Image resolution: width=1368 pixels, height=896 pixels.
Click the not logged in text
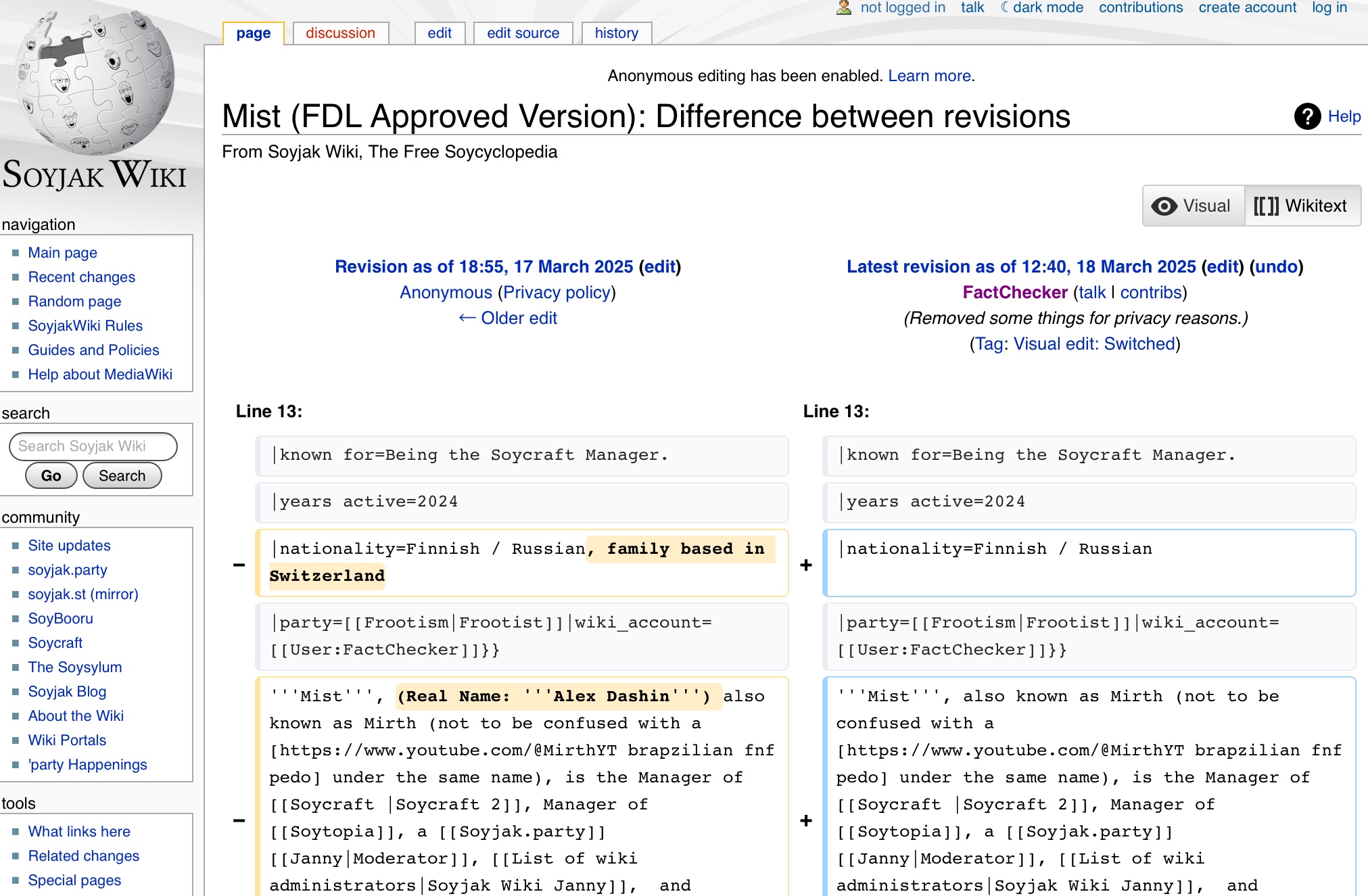point(903,7)
